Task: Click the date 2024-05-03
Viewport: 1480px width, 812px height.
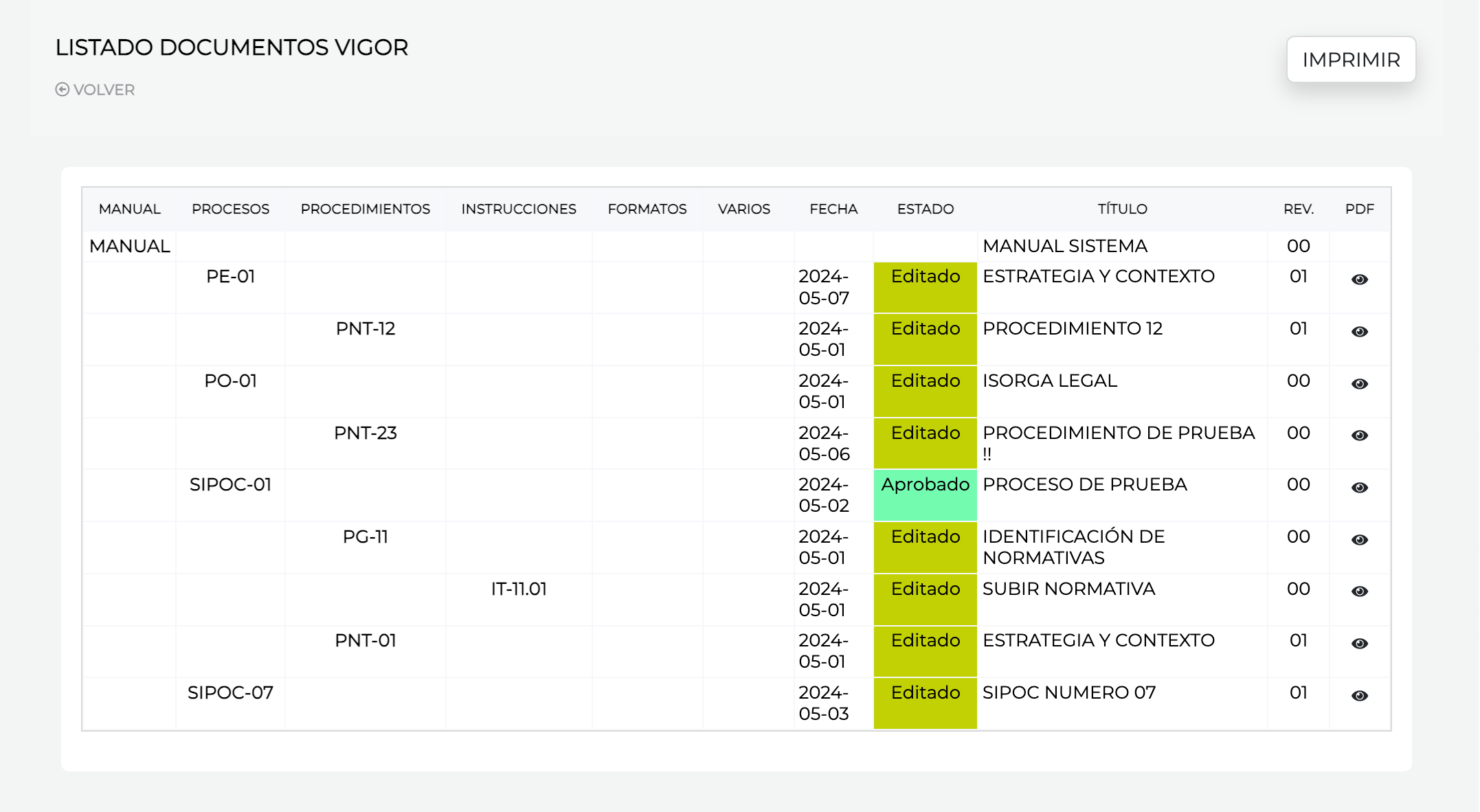Action: pyautogui.click(x=824, y=703)
